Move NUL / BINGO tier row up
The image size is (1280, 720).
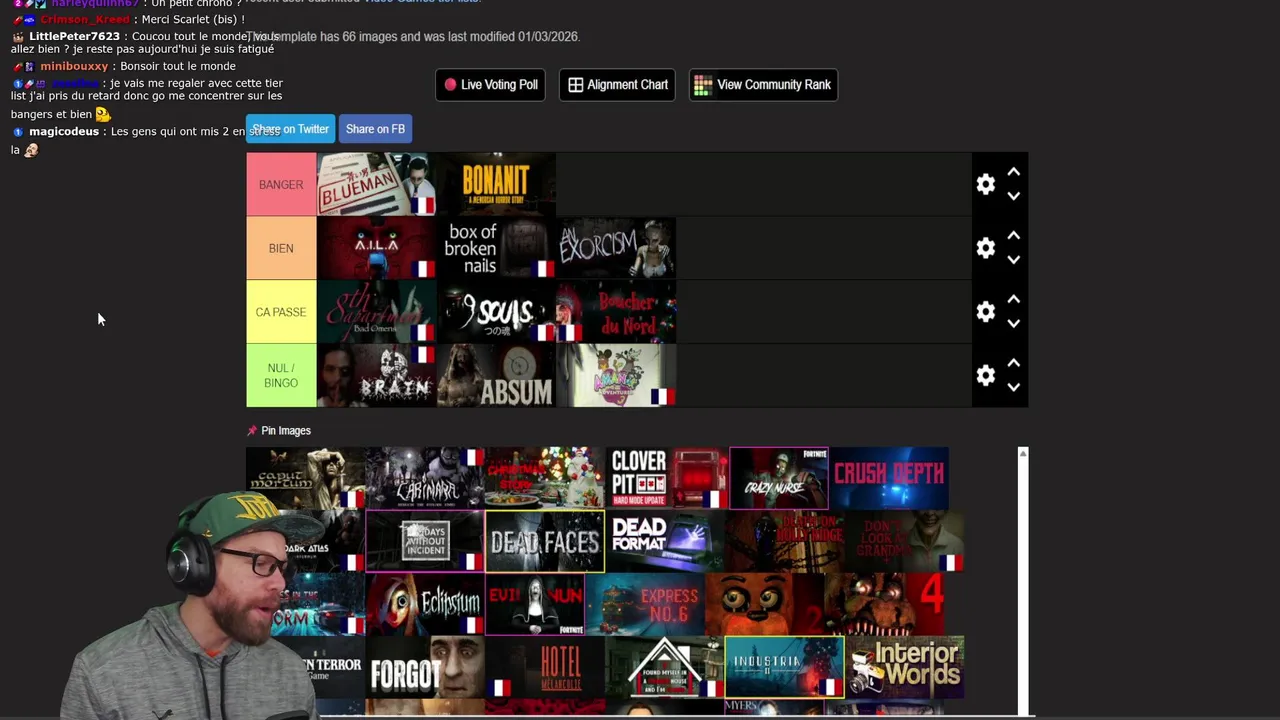click(x=1013, y=363)
